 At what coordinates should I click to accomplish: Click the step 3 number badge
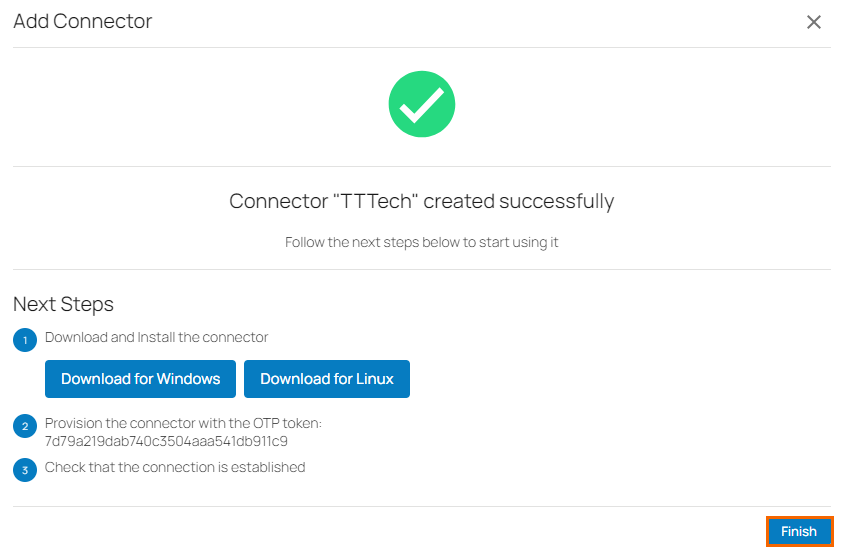[25, 469]
